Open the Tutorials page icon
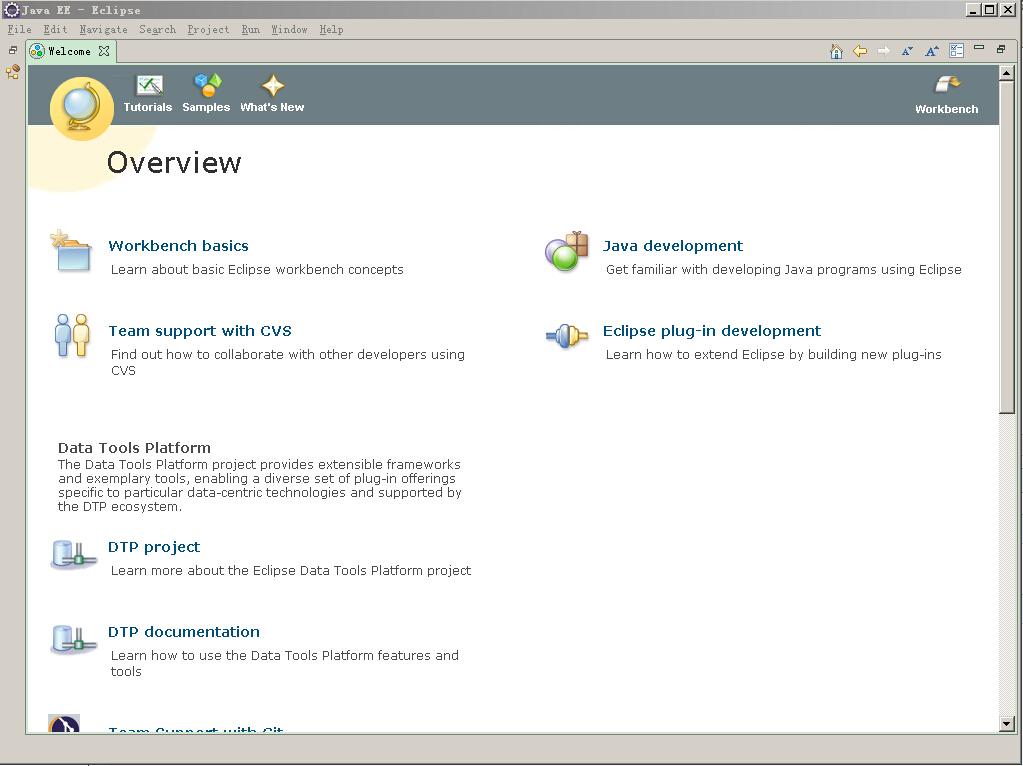 click(x=148, y=87)
